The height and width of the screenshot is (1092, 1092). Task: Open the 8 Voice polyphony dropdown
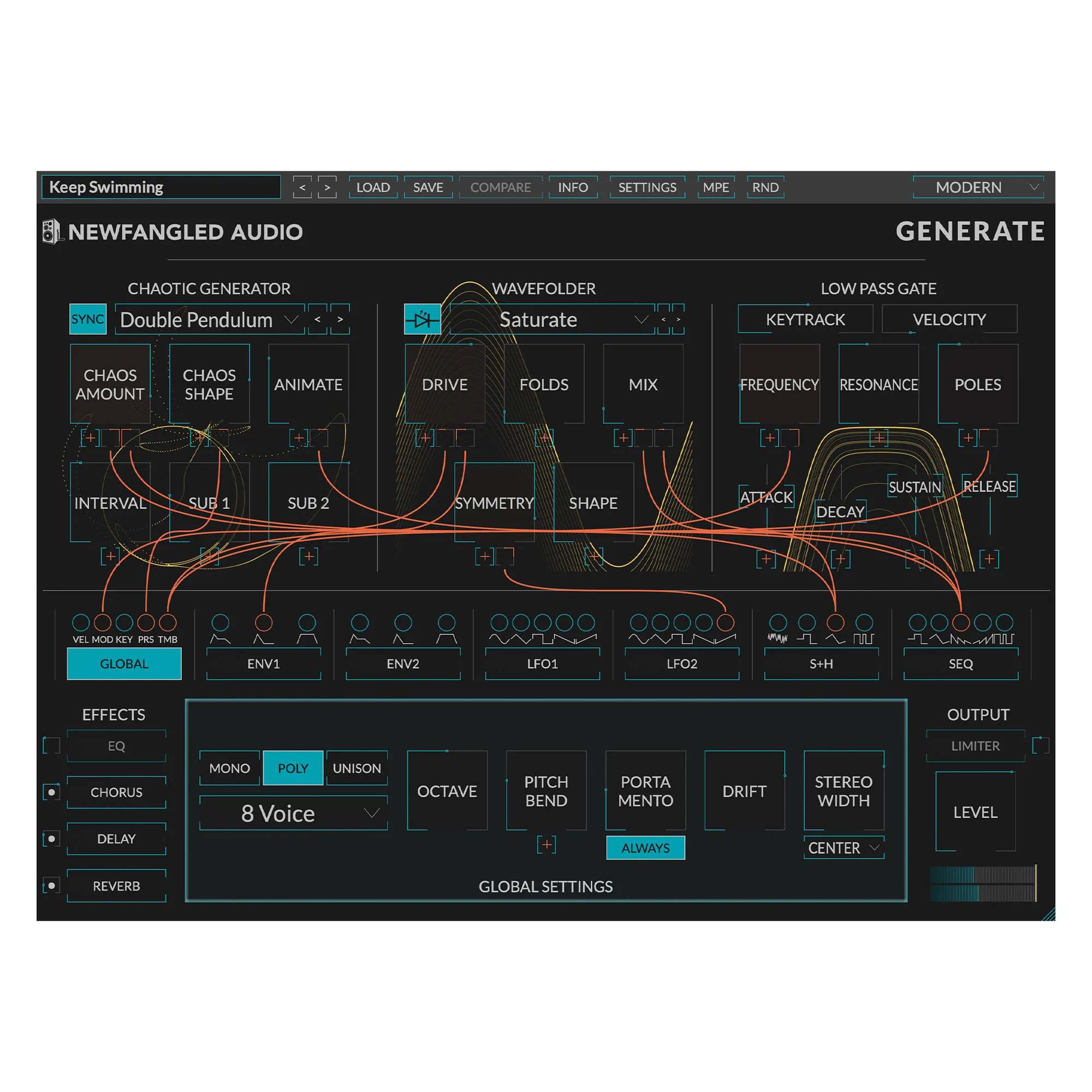coord(293,814)
